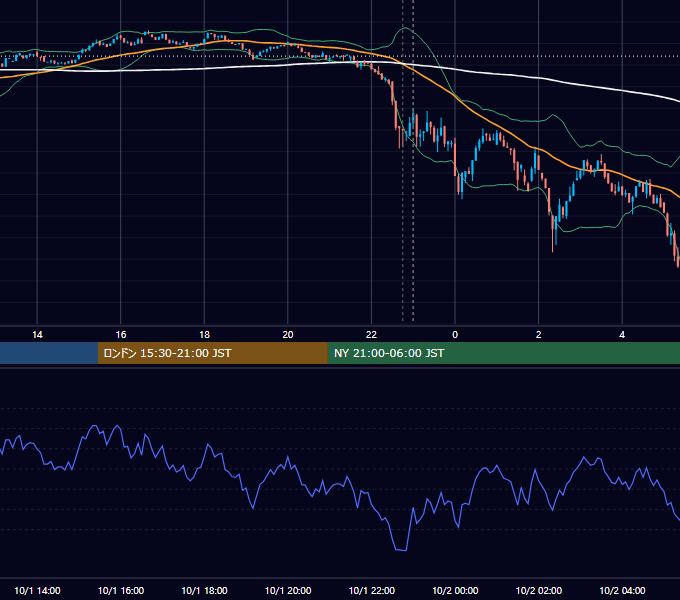
Task: Click the 10/1 16:00 date label
Action: 121,590
